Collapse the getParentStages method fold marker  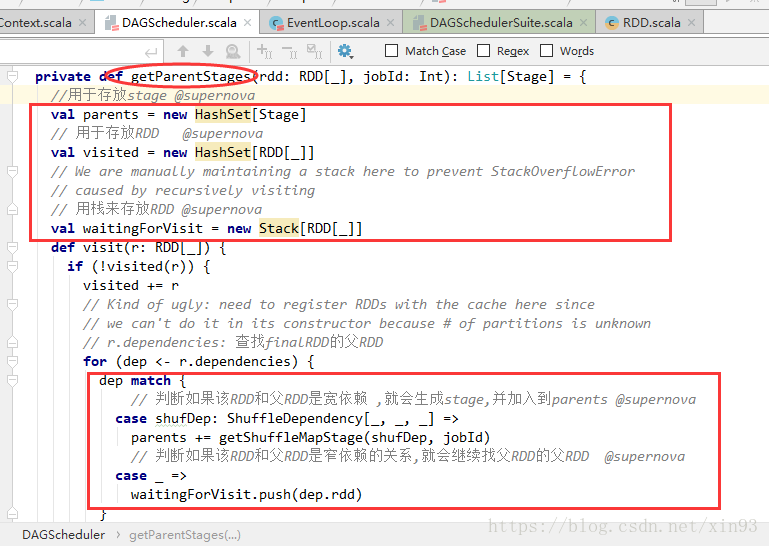click(x=13, y=77)
